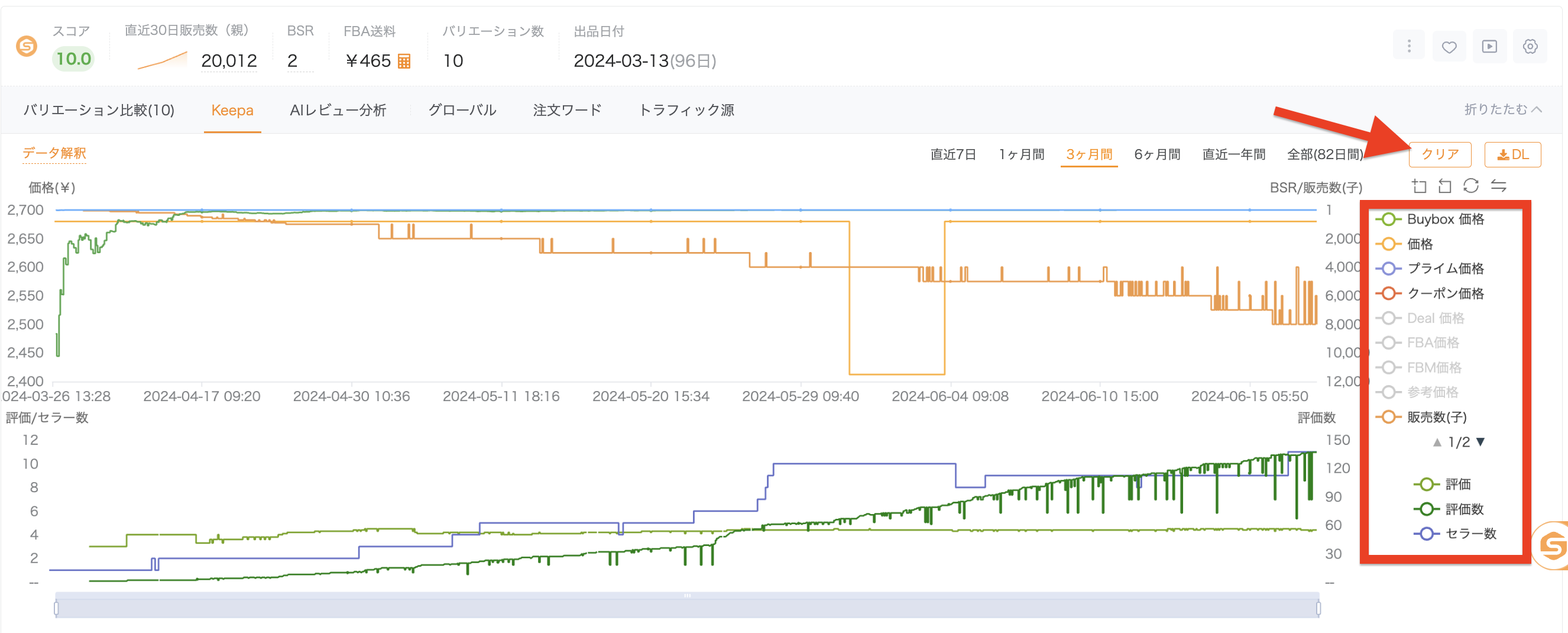Screen dimensions: 1568x633
Task: Enable Deal 価格 series in legend
Action: tap(1420, 318)
